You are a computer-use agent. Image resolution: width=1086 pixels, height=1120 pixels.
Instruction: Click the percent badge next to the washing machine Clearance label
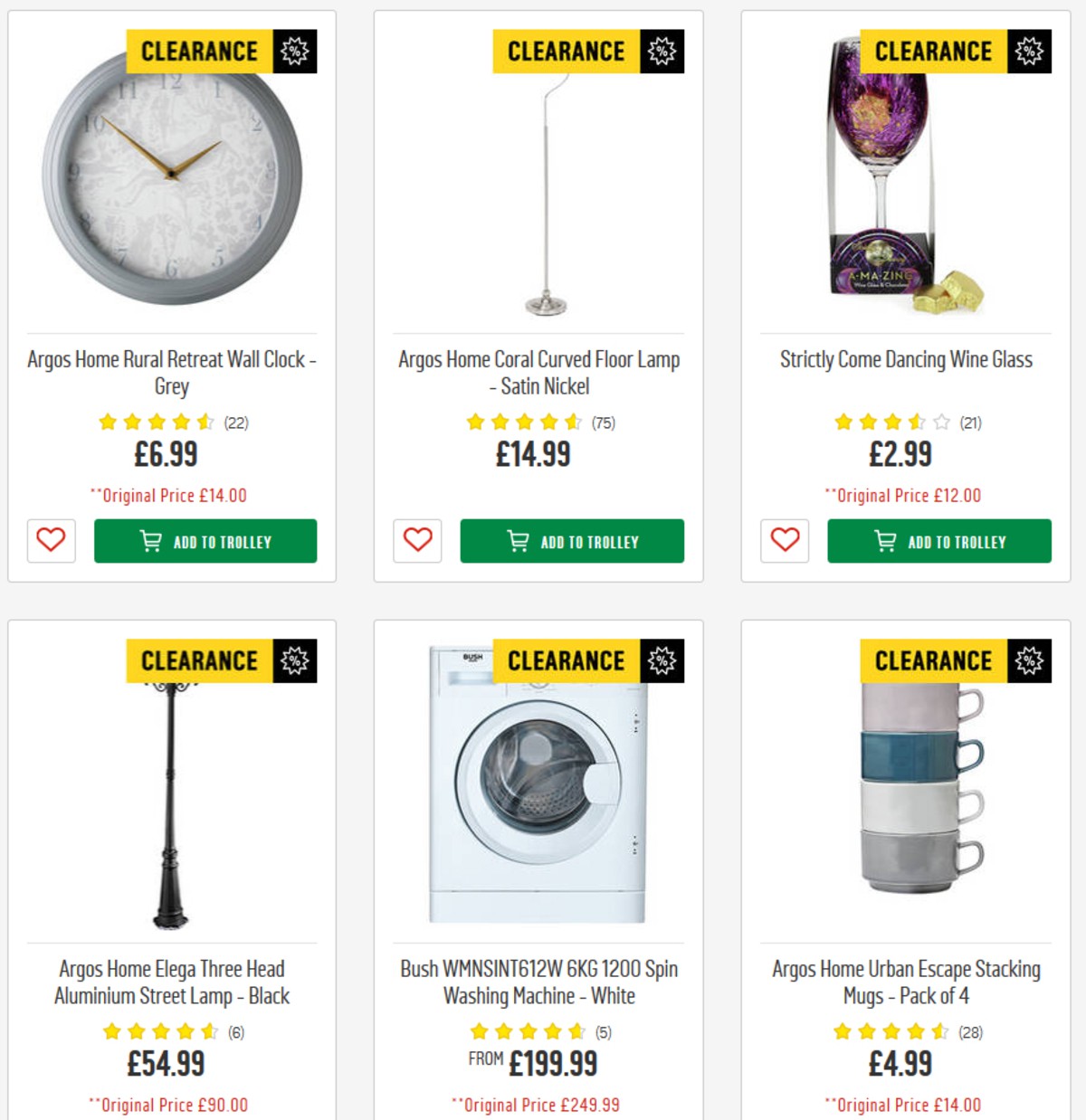pos(663,660)
